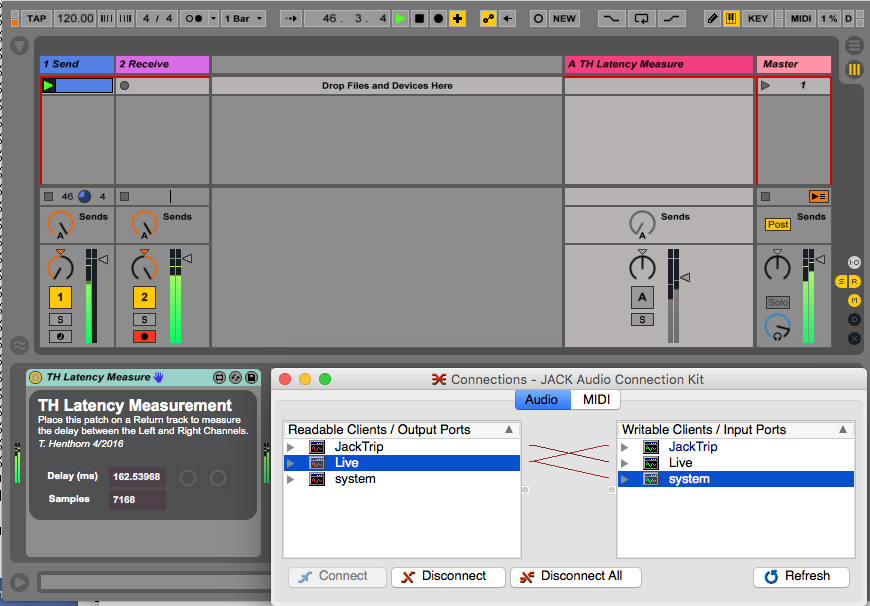Refresh the JACK connections list

(x=801, y=577)
